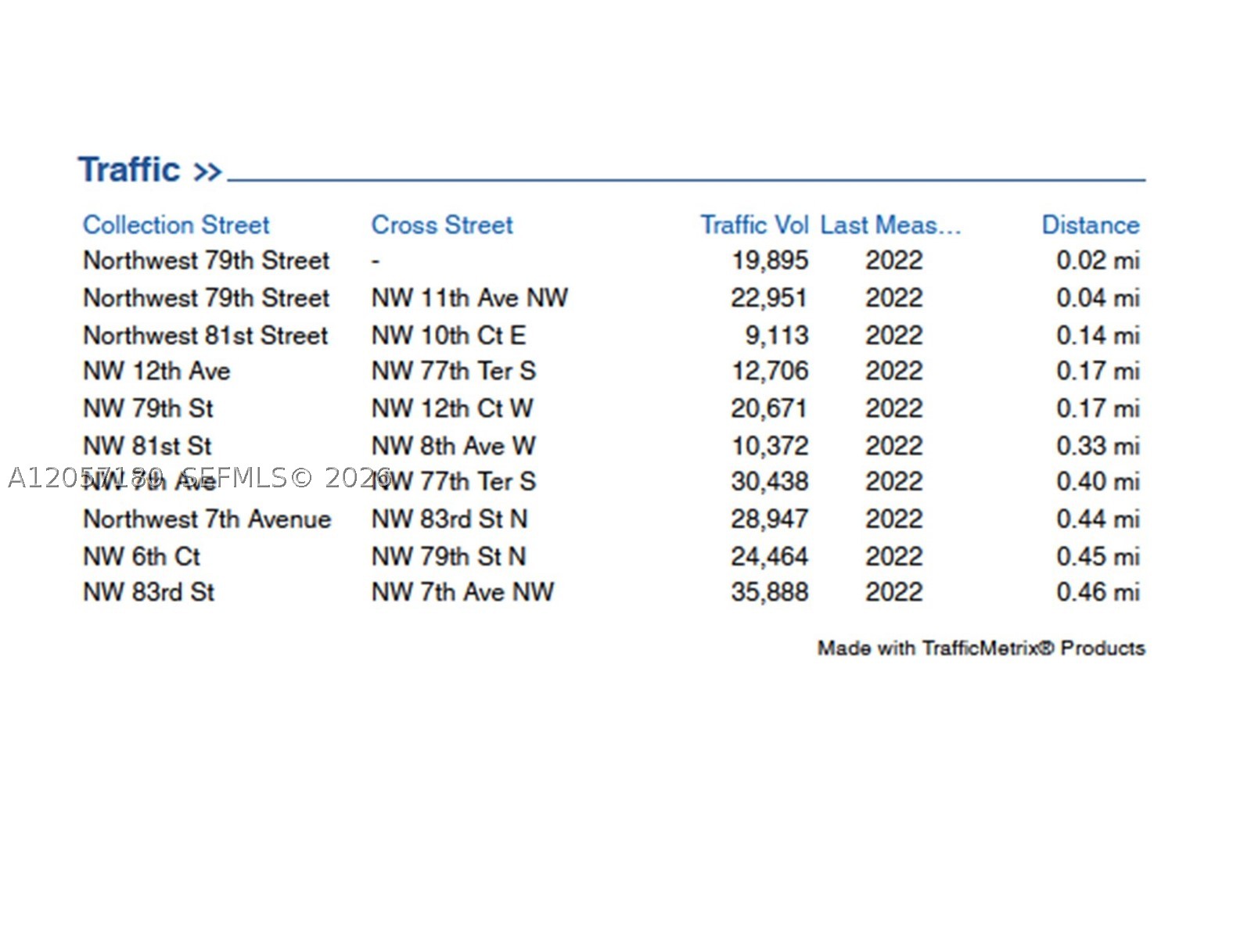Viewport: 1233px width, 952px height.
Task: Select the Northwest 7th Avenue row
Action: tap(611, 519)
